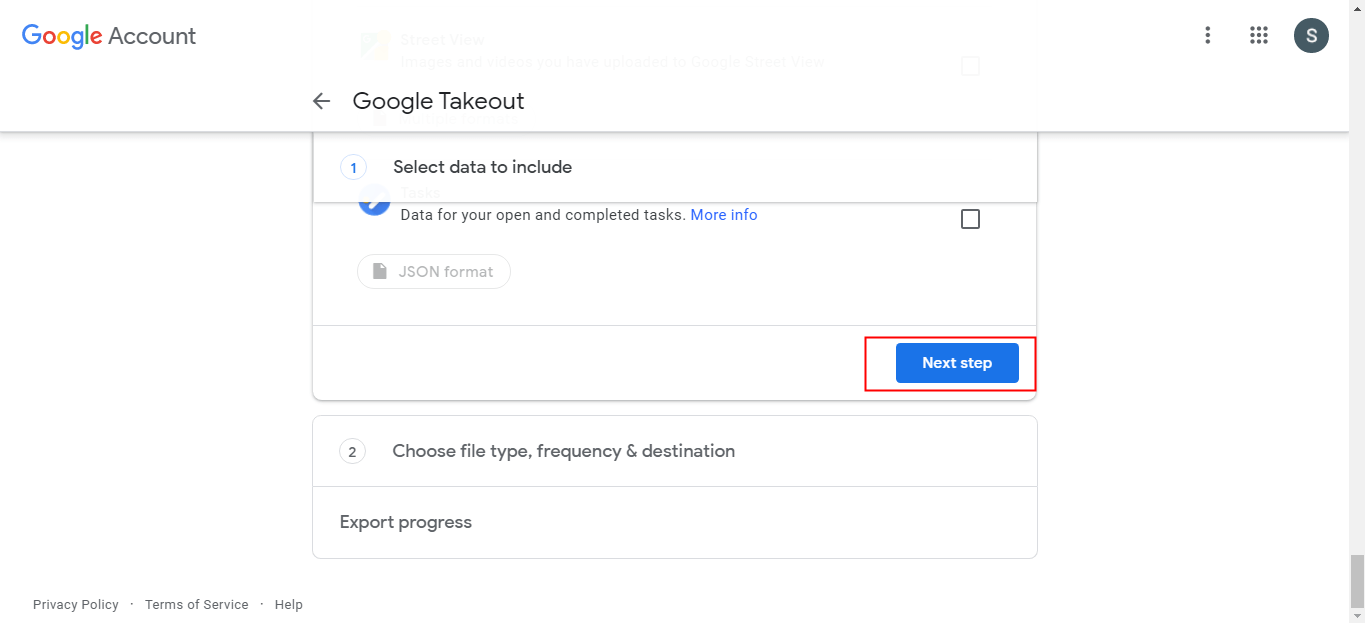Open the Terms of Service link
The height and width of the screenshot is (623, 1365).
(x=197, y=605)
